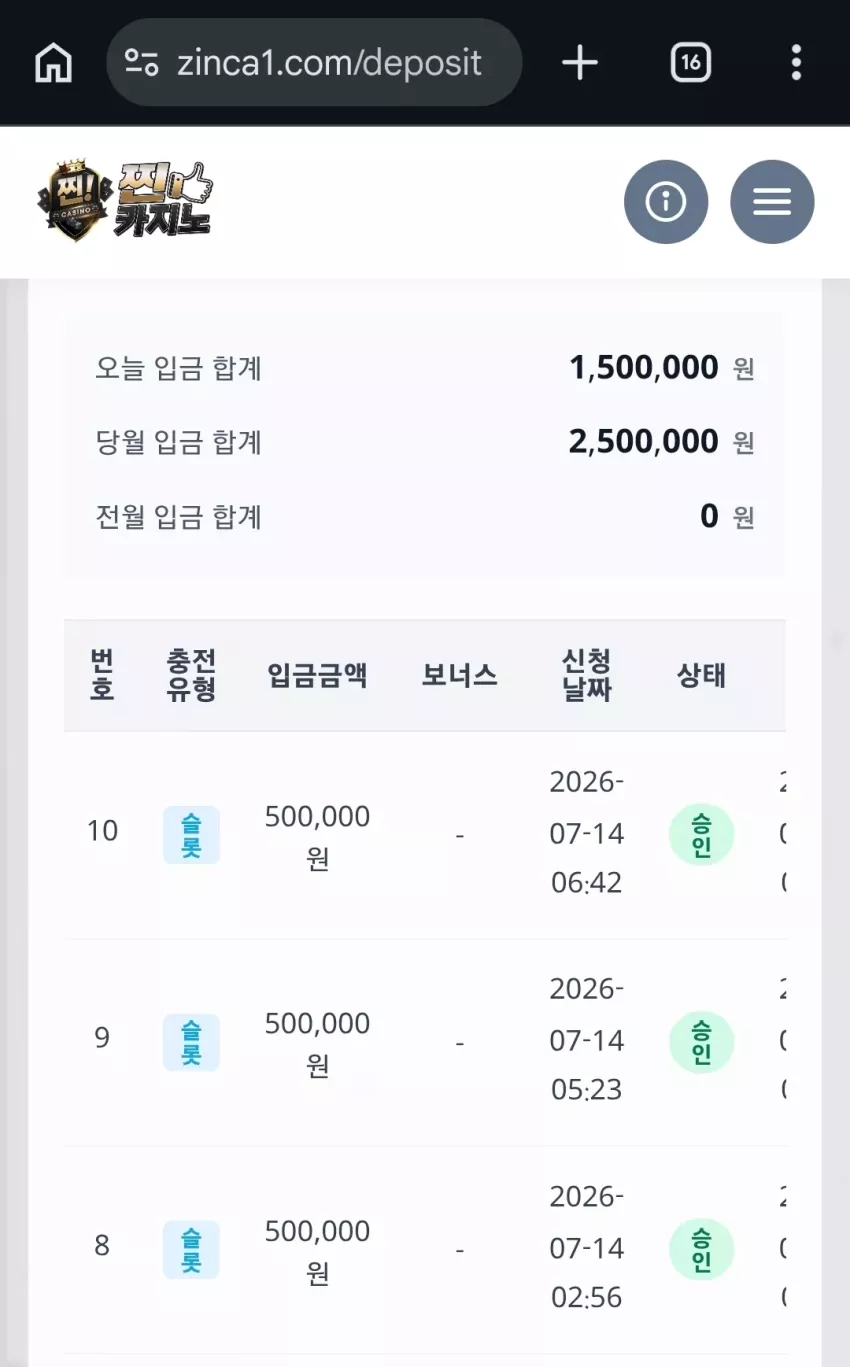This screenshot has width=850, height=1367.
Task: Click the 신청 날짜 column header
Action: tap(587, 675)
